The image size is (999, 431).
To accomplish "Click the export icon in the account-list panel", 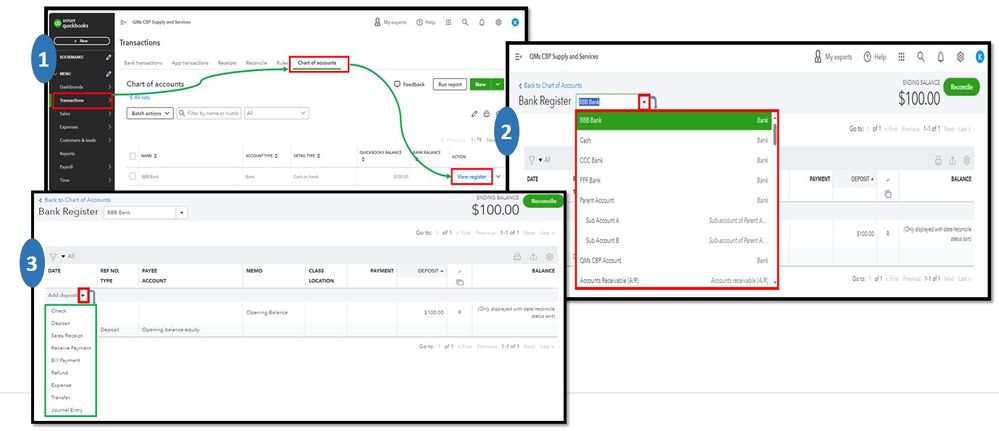I will click(952, 161).
